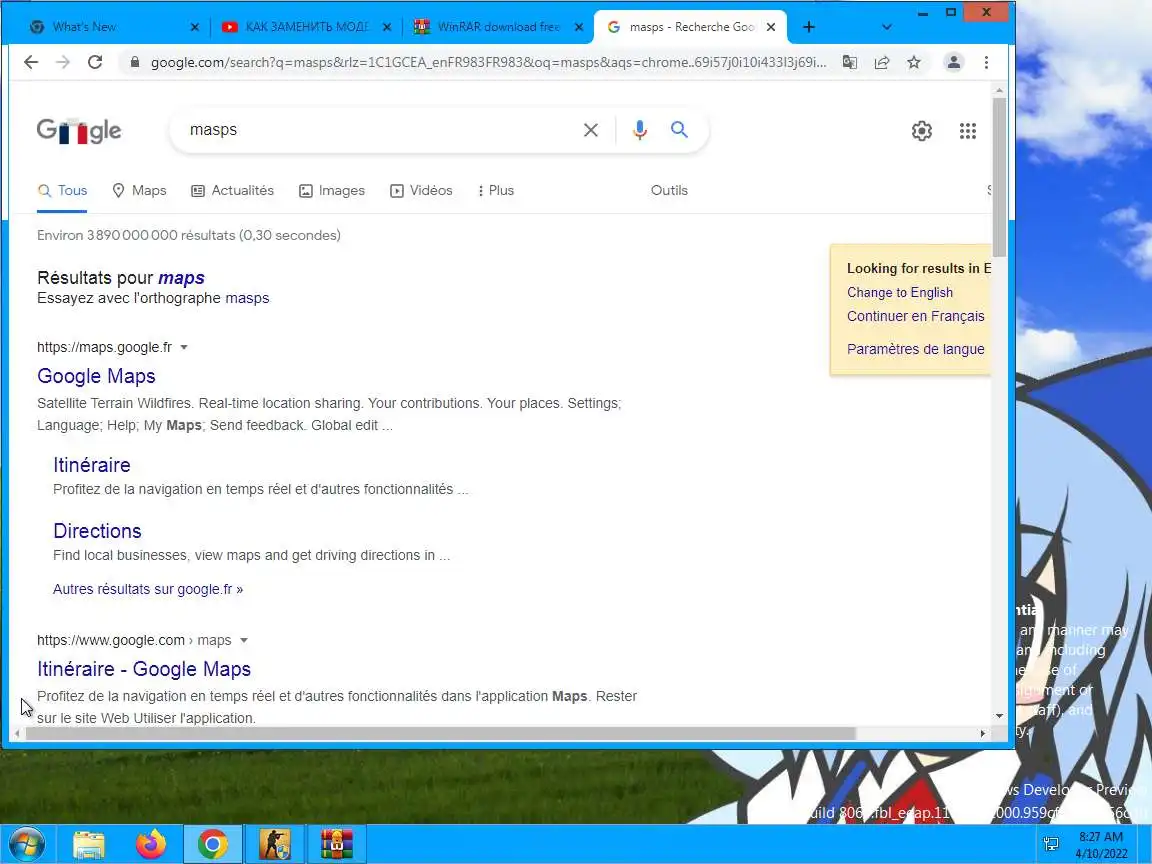Expand the www.google.com › maps options arrow

tap(244, 641)
